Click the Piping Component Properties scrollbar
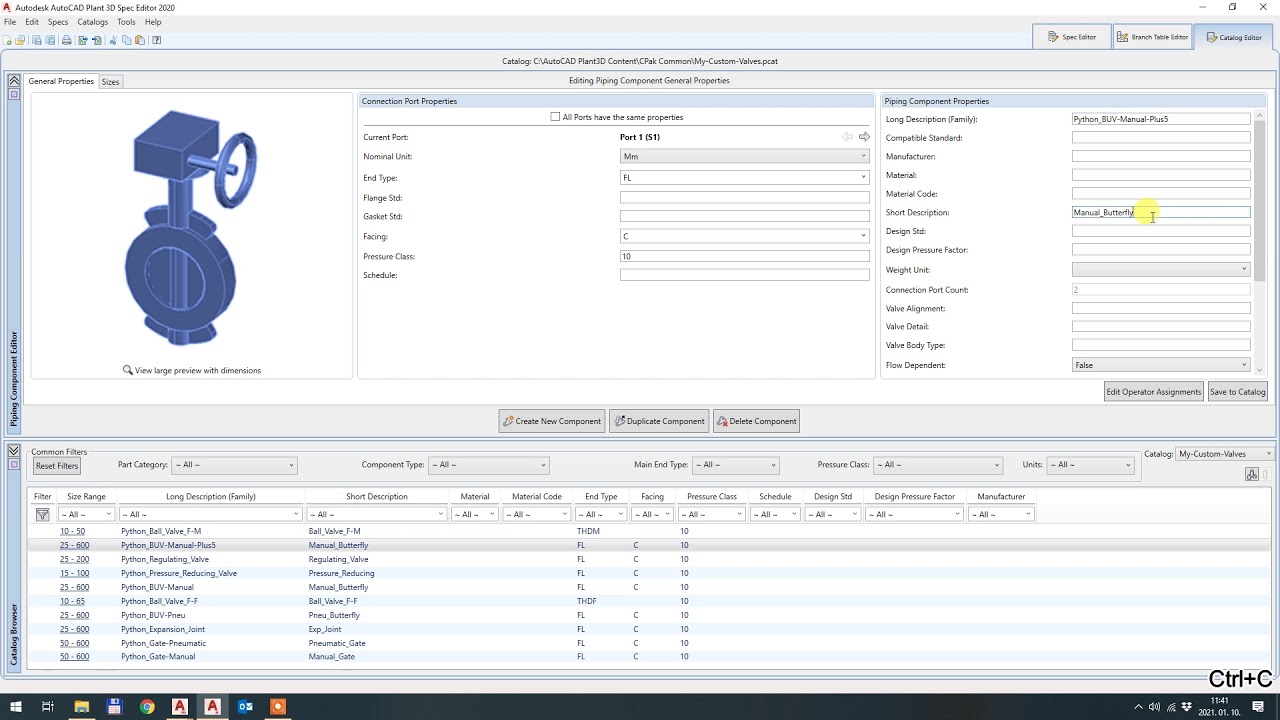This screenshot has width=1280, height=720. (x=1260, y=200)
